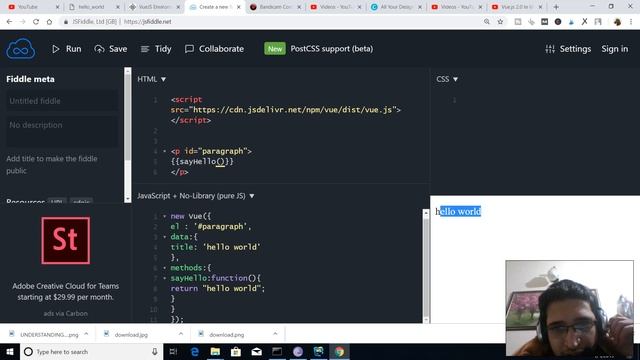
Task: Click the JSFiddle cloud logo
Action: 20,49
